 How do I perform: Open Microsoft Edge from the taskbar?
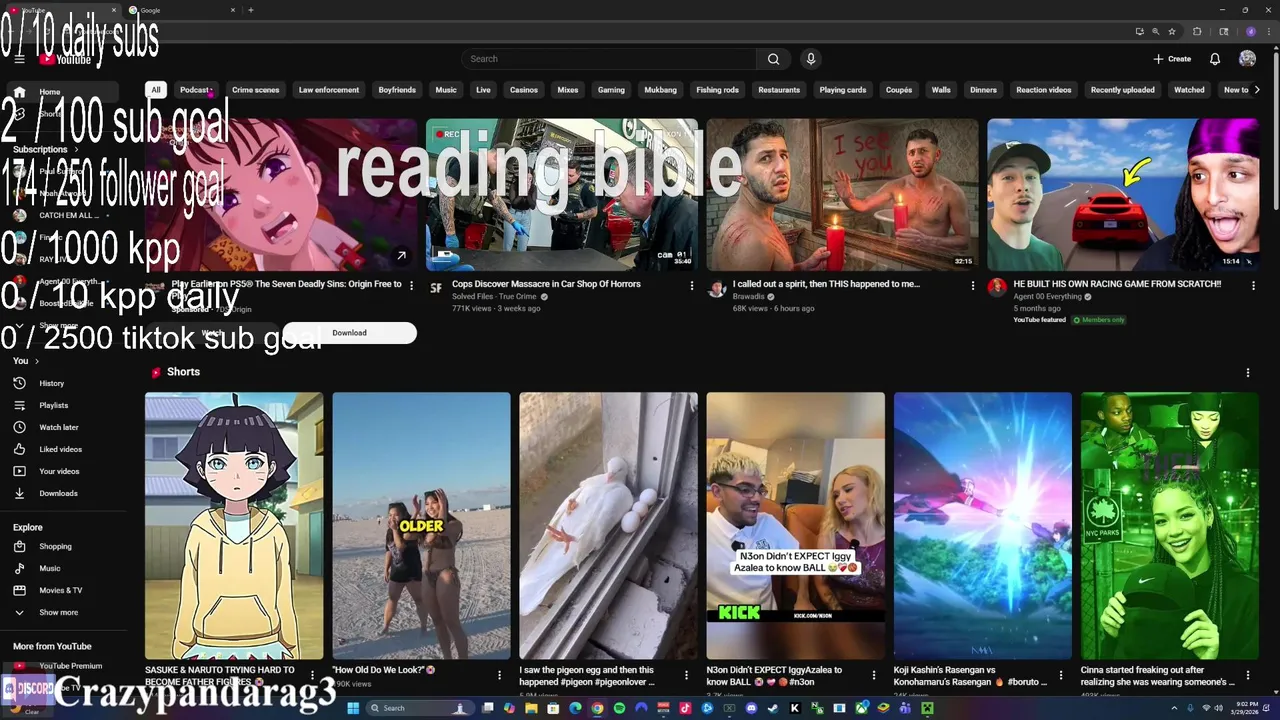click(x=575, y=708)
